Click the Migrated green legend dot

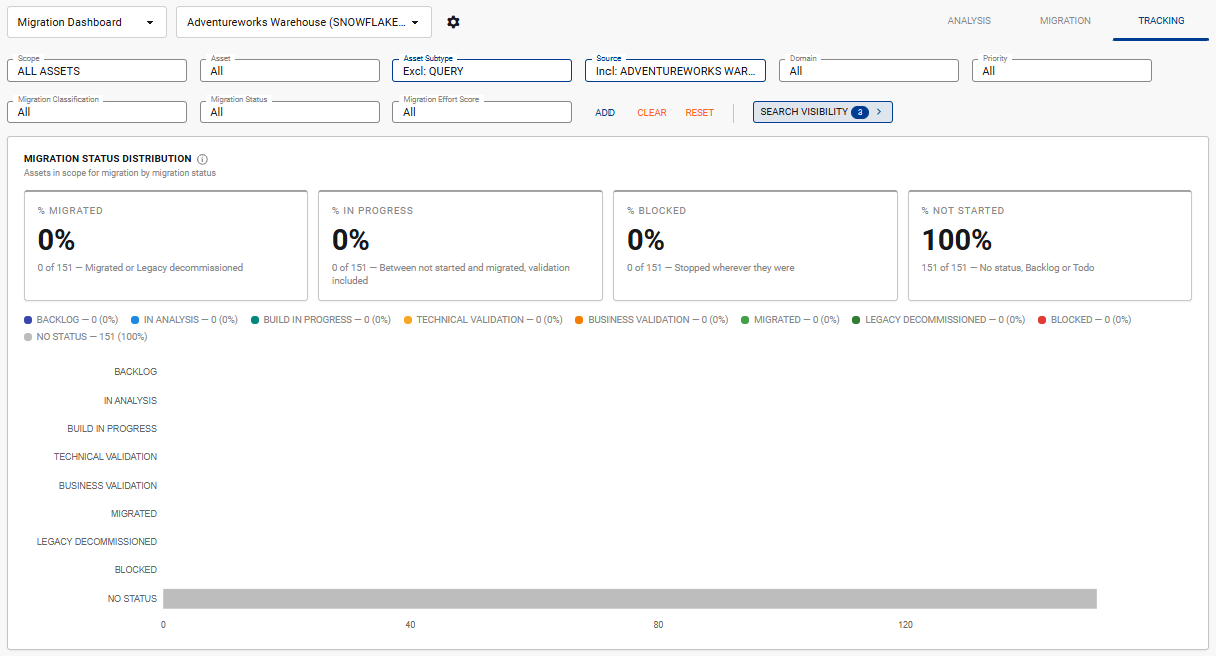click(746, 320)
